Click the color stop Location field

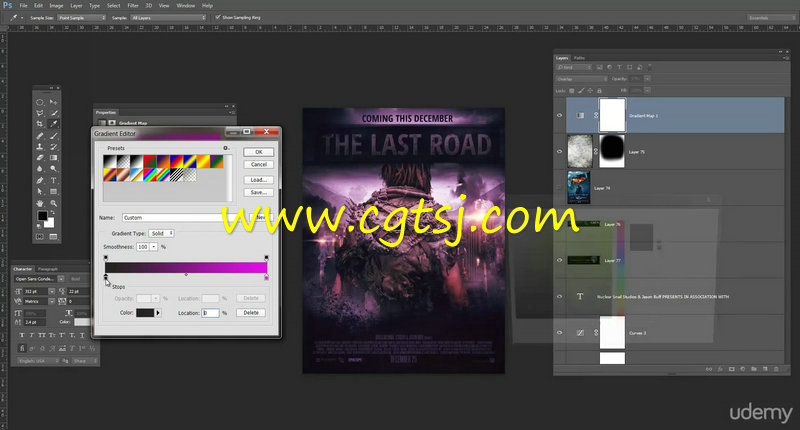pos(210,313)
